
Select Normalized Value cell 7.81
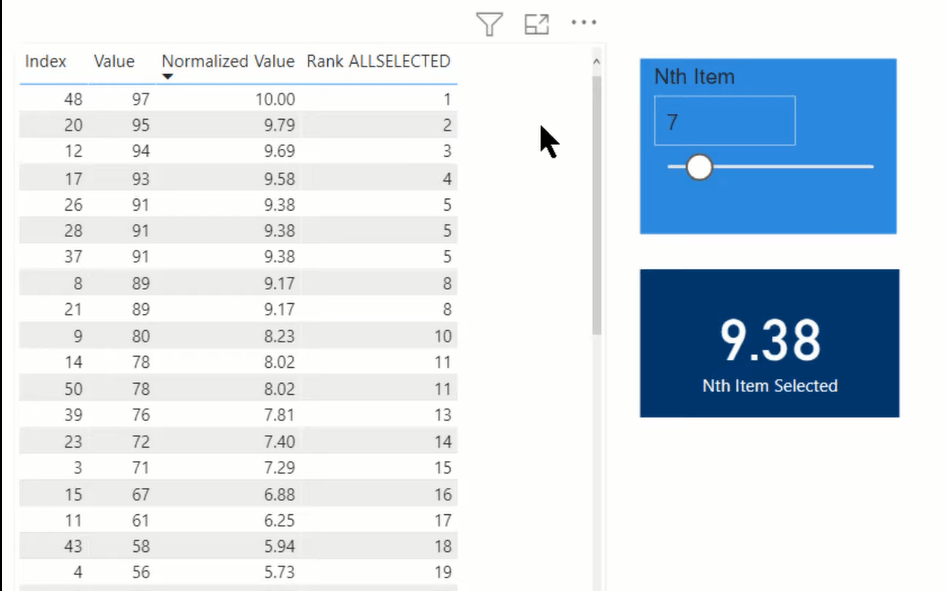click(x=279, y=415)
